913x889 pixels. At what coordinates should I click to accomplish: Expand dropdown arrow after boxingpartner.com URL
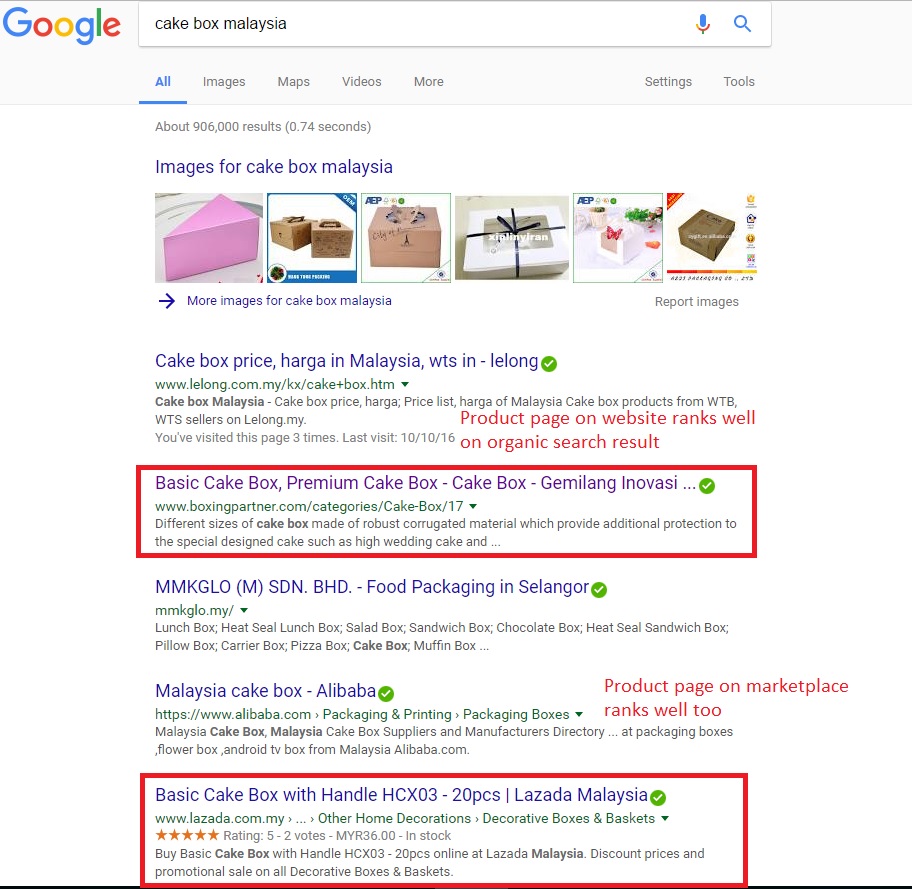(x=473, y=507)
